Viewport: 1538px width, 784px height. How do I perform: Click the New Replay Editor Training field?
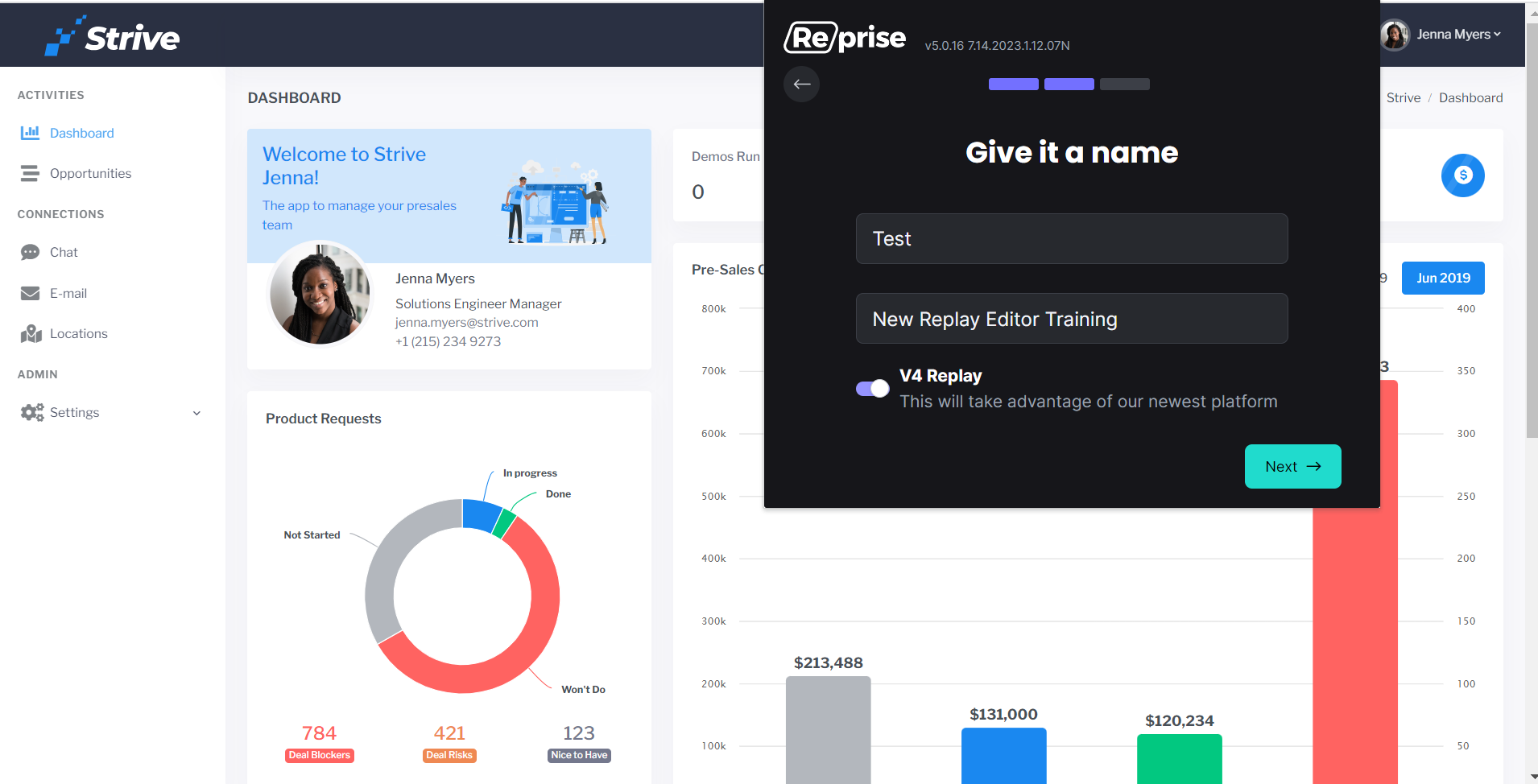[x=1071, y=319]
